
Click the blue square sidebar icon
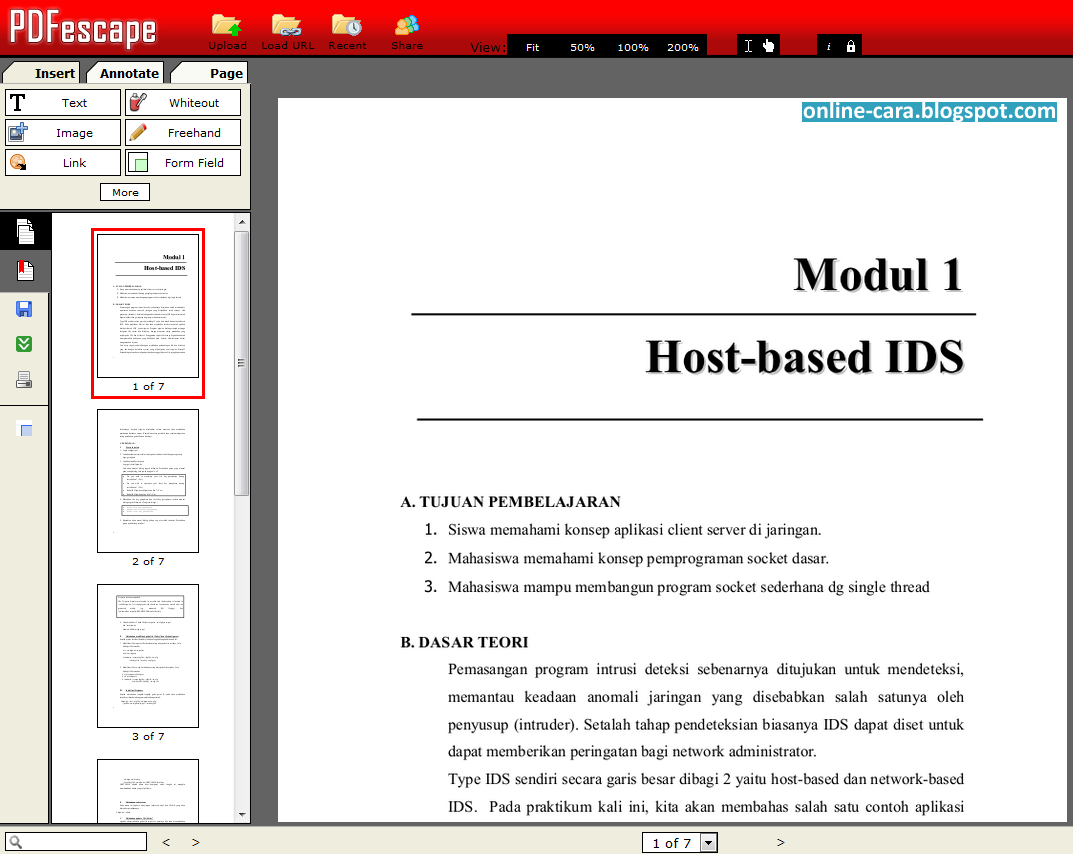(x=25, y=430)
